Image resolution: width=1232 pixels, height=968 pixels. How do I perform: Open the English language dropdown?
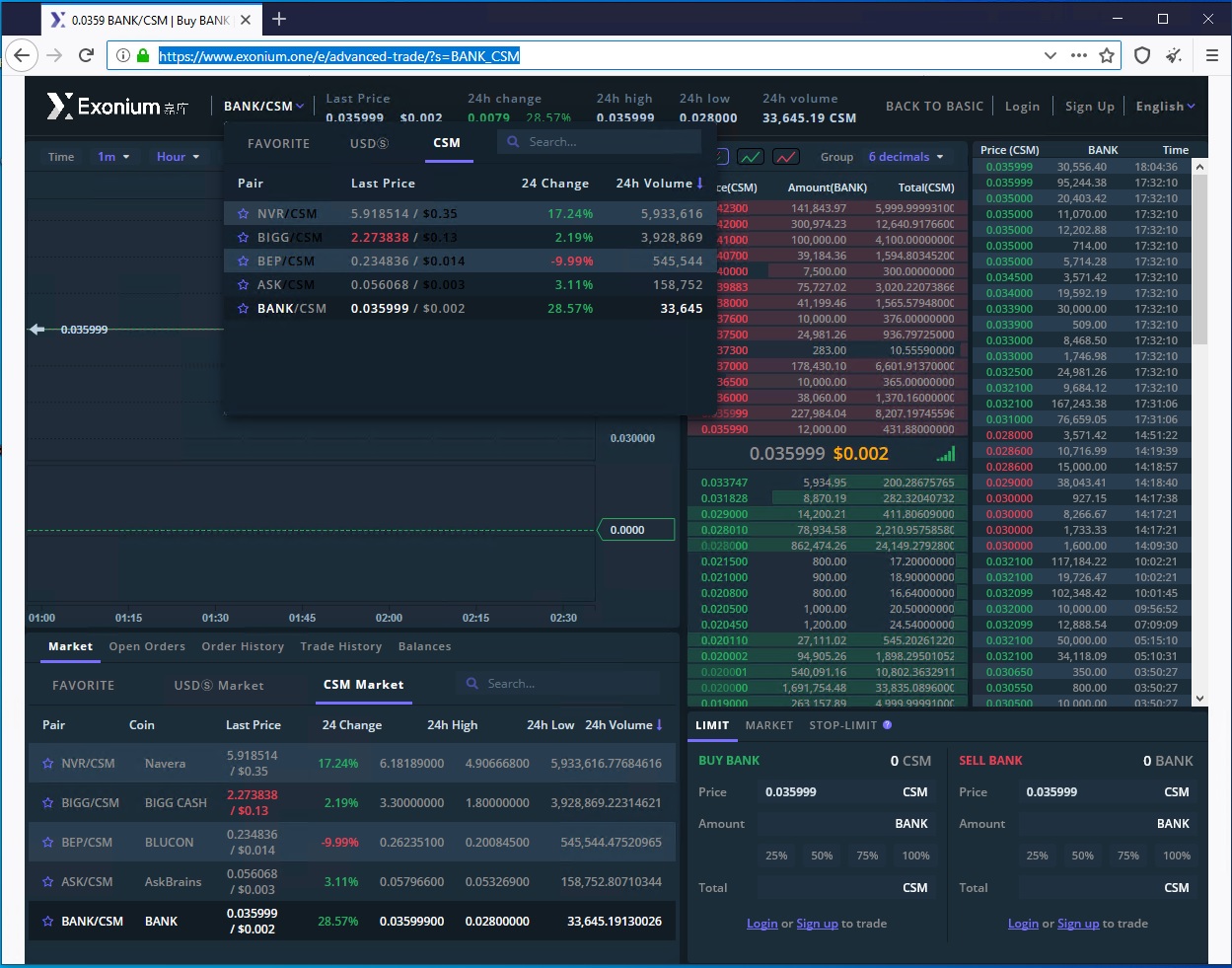tap(1165, 107)
